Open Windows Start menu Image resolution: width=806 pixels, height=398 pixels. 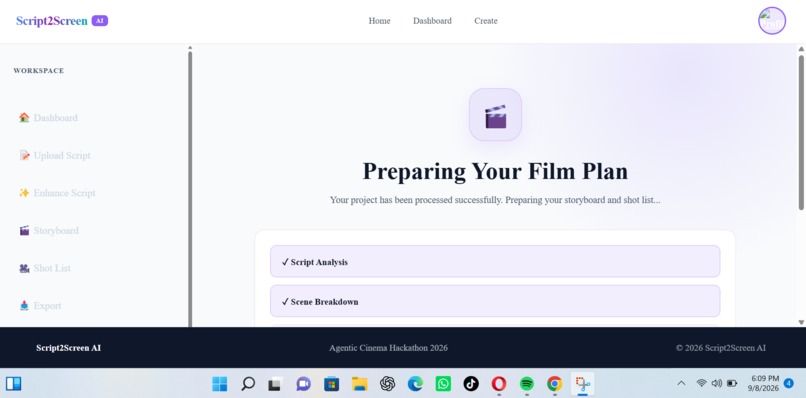click(219, 384)
